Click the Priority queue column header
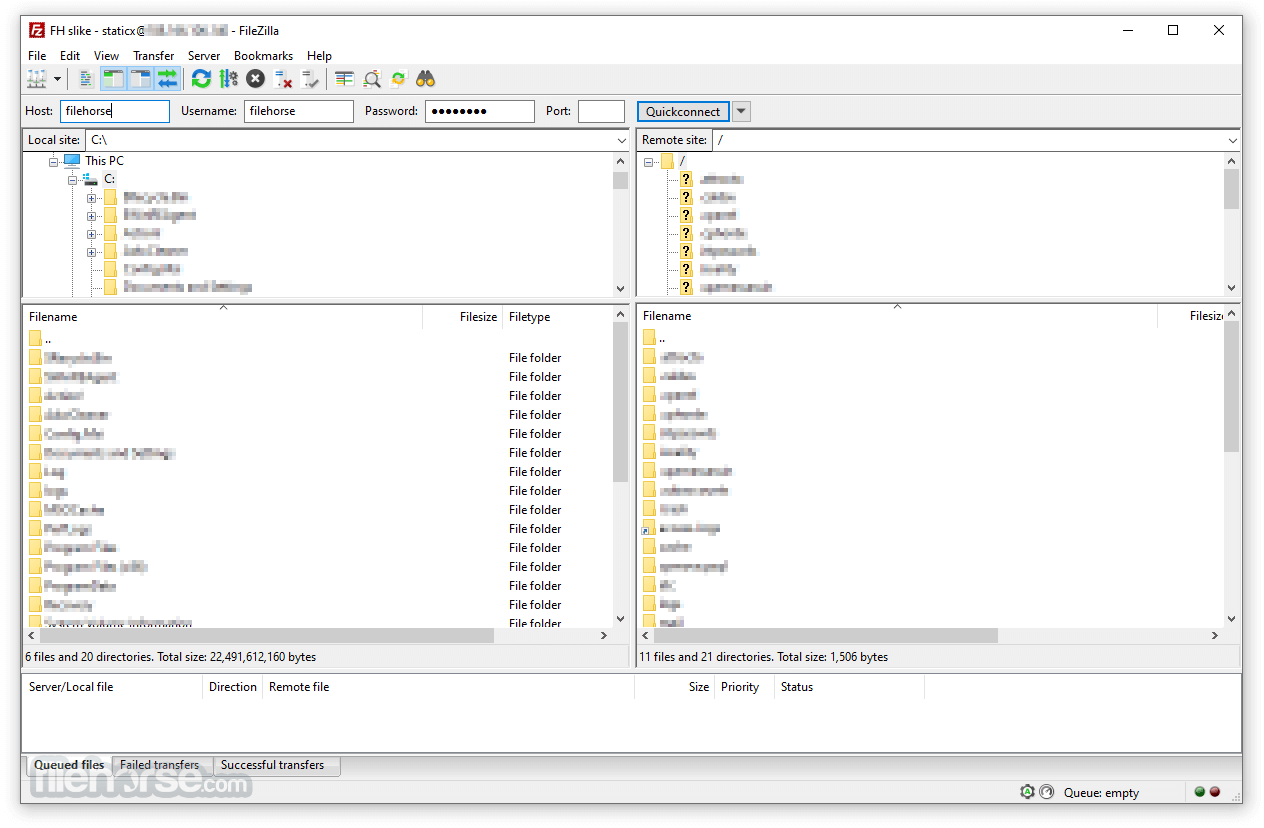The image size is (1264, 828). [744, 687]
